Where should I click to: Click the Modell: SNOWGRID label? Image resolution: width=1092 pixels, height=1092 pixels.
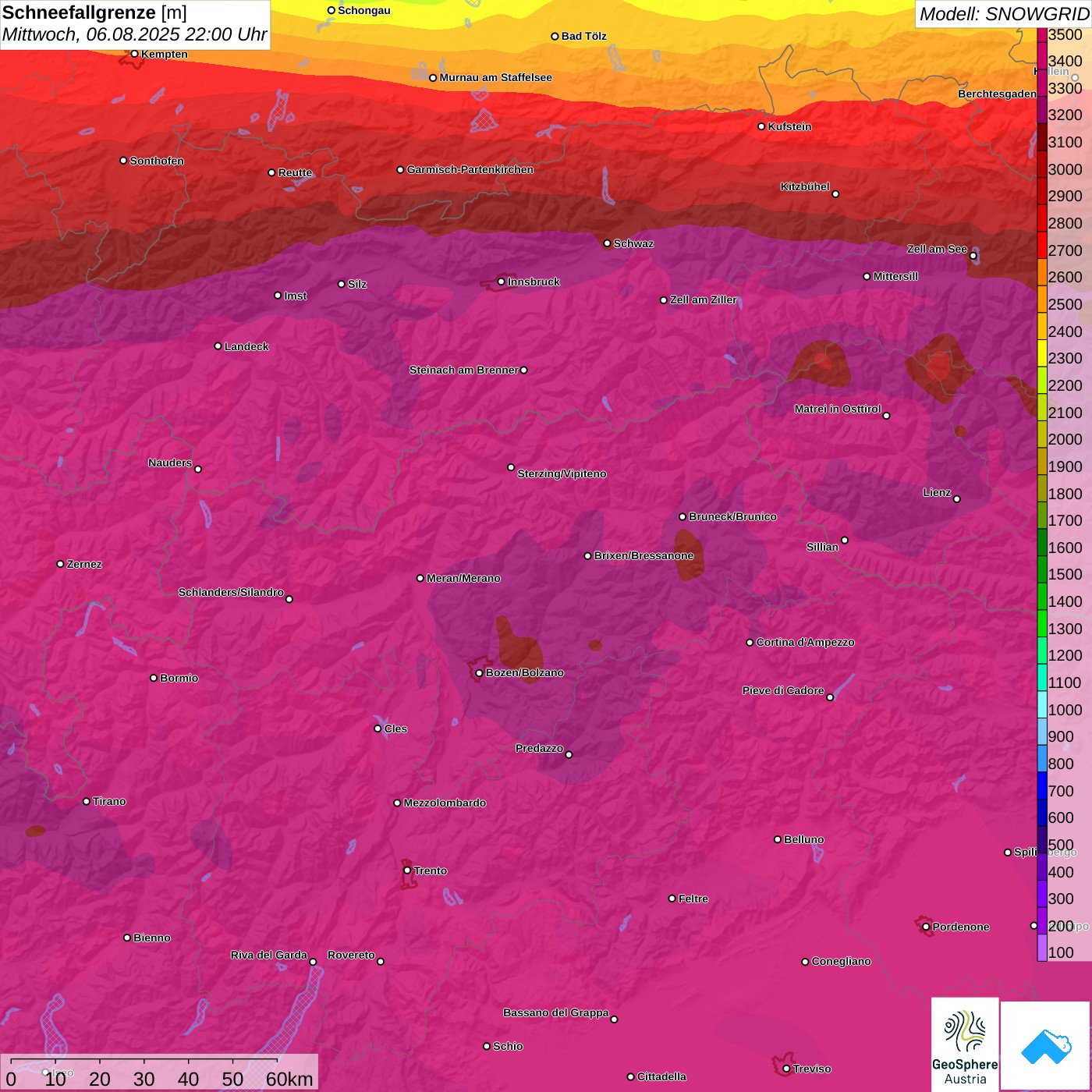click(x=1004, y=14)
